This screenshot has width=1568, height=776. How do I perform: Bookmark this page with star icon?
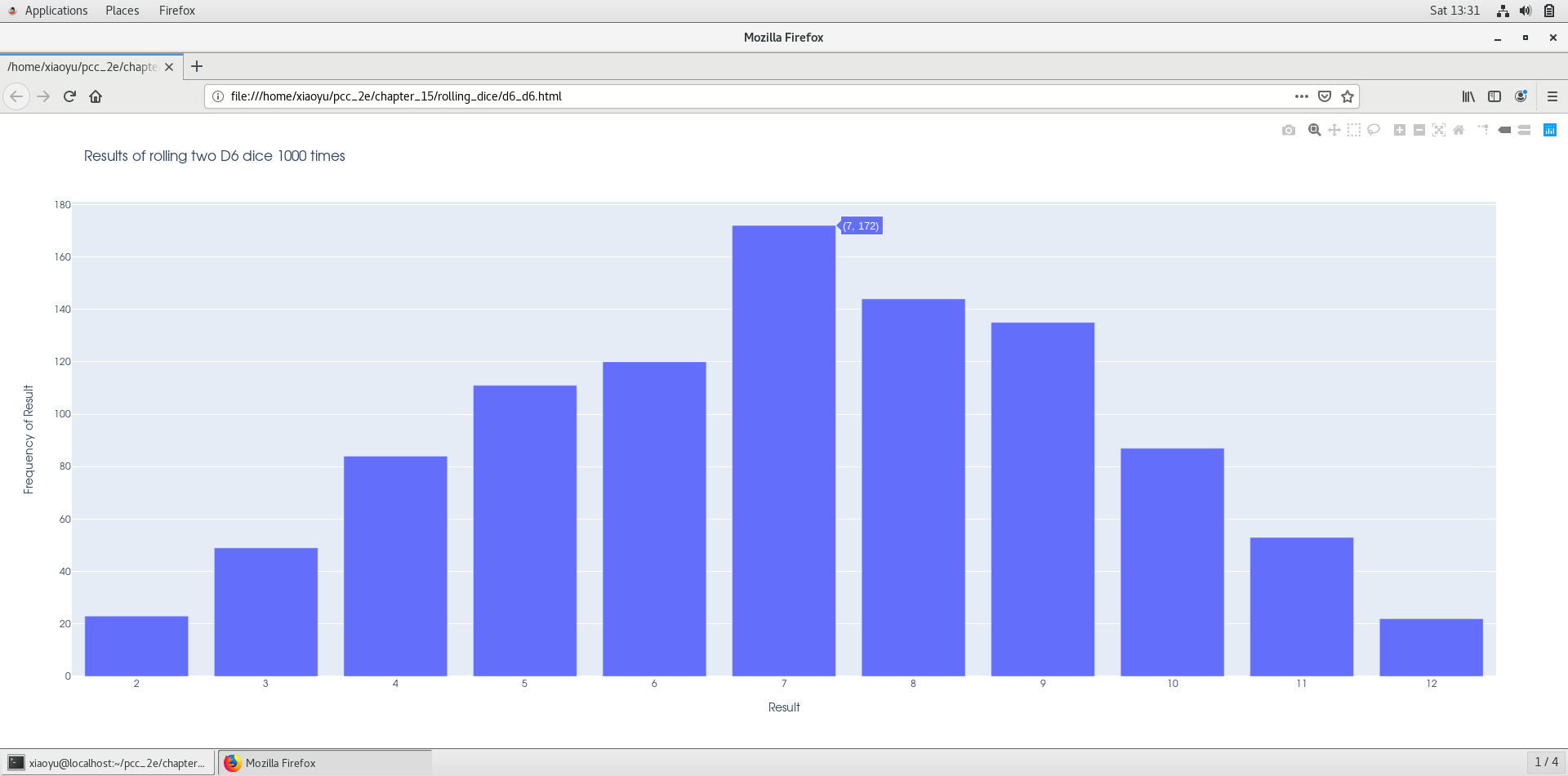(x=1347, y=96)
